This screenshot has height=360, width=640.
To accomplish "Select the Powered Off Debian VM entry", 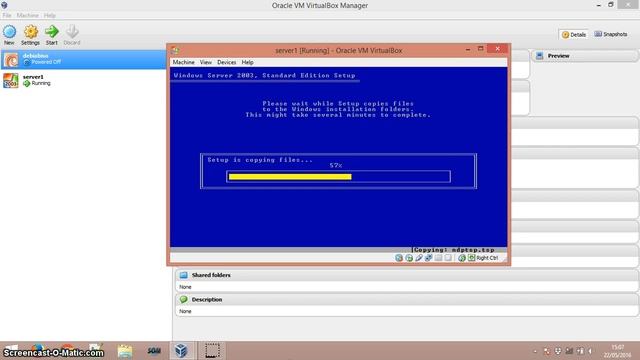I will click(x=83, y=59).
